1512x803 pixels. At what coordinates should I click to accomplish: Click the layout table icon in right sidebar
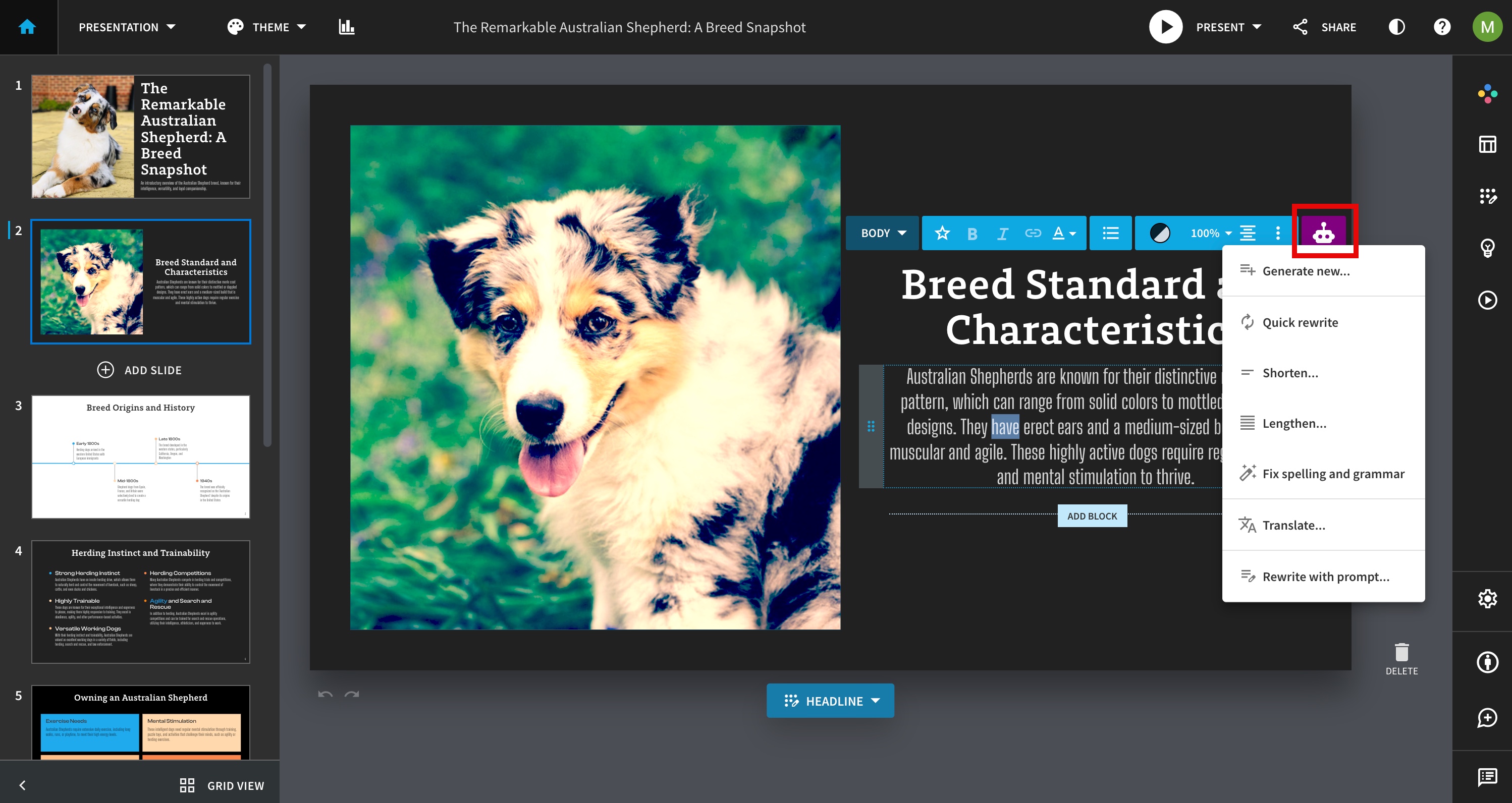coord(1487,144)
